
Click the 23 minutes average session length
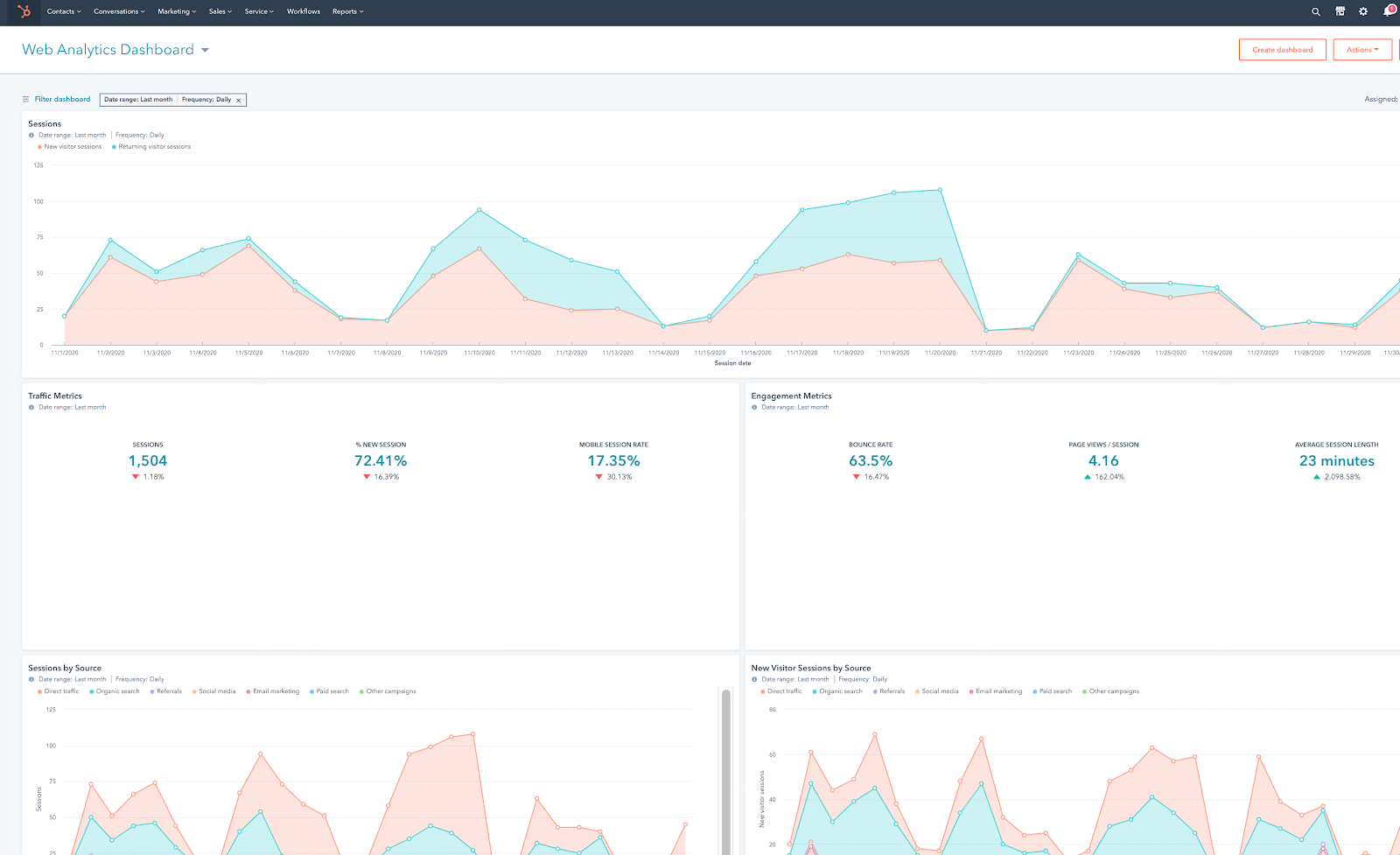(x=1337, y=461)
